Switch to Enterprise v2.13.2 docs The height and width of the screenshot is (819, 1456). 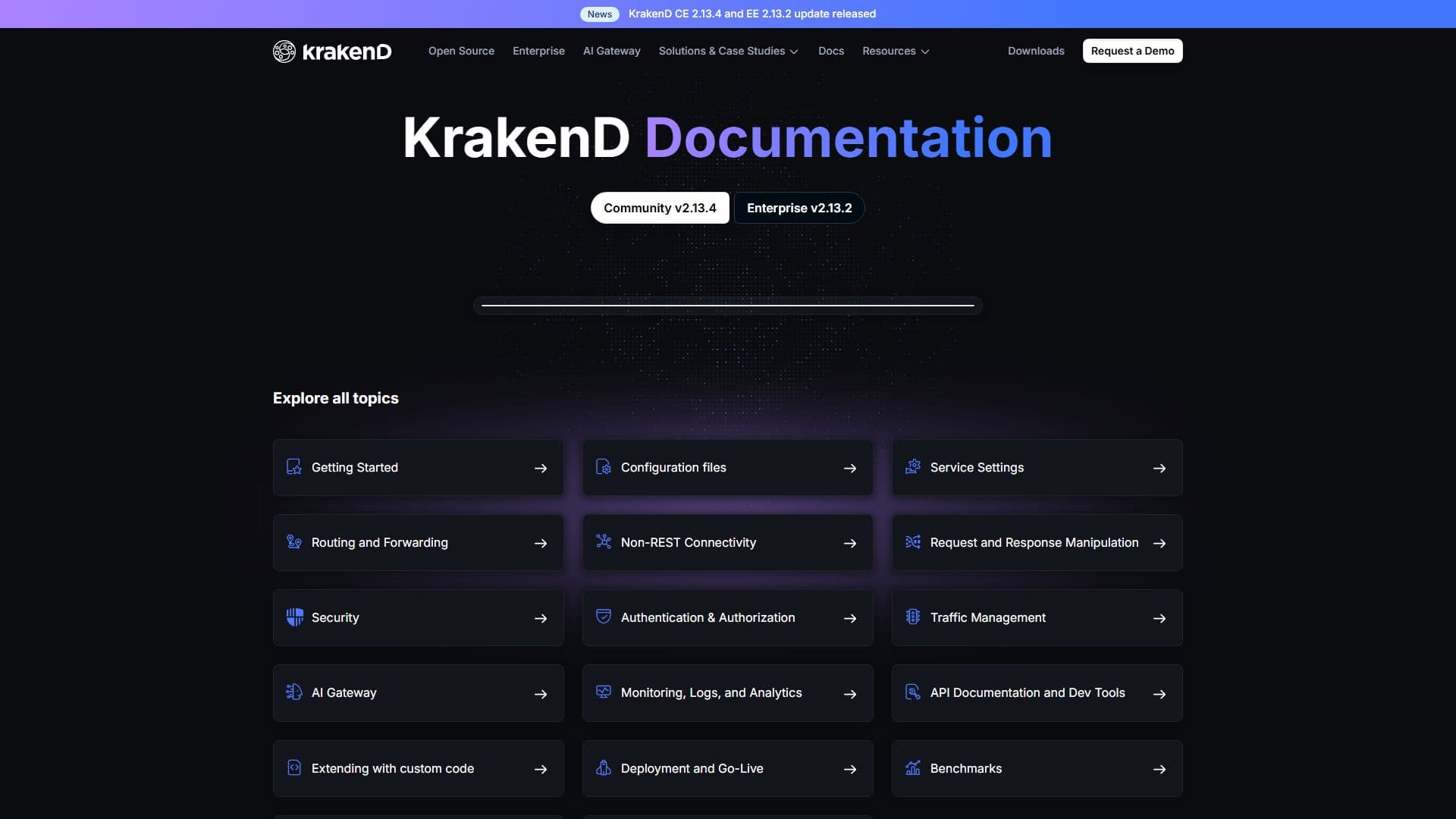799,208
